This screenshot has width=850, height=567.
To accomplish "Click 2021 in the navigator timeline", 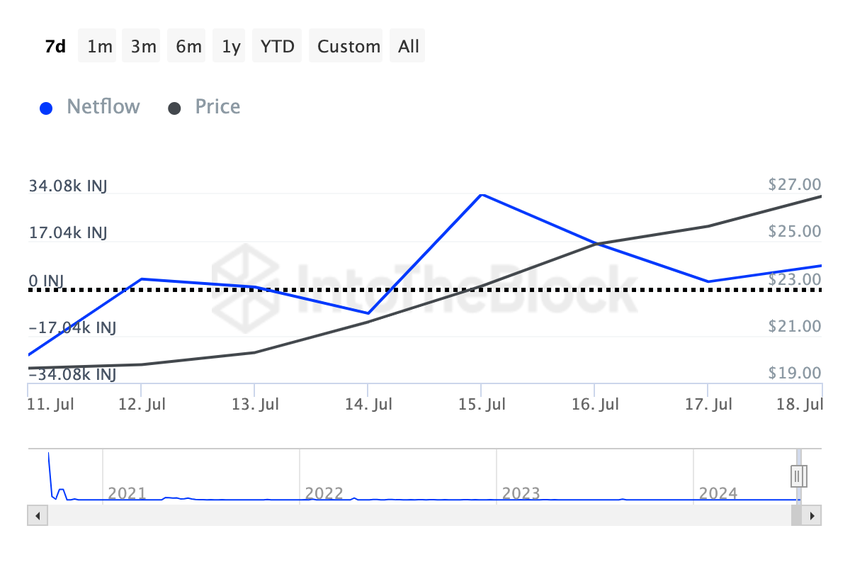I will tap(127, 493).
